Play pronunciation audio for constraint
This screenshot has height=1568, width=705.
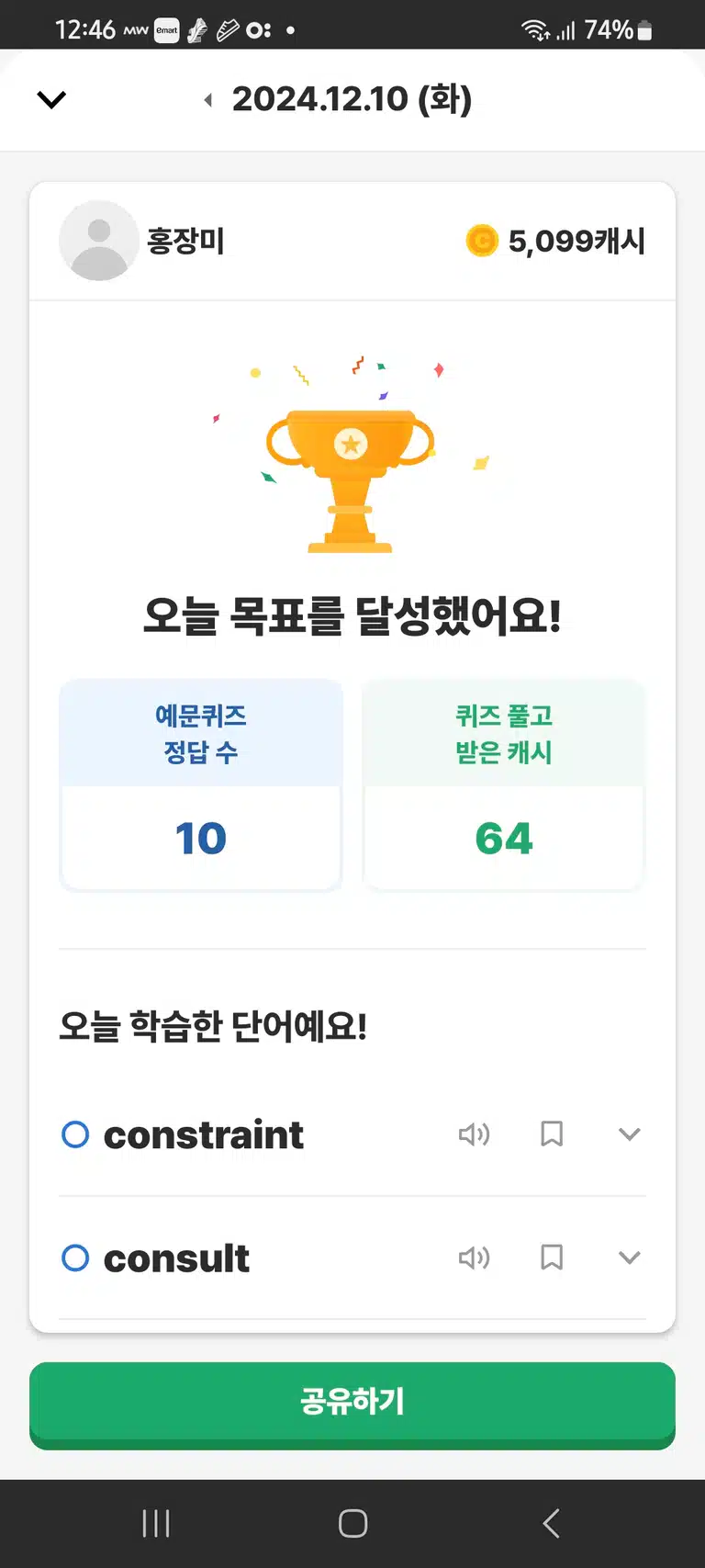tap(474, 1134)
